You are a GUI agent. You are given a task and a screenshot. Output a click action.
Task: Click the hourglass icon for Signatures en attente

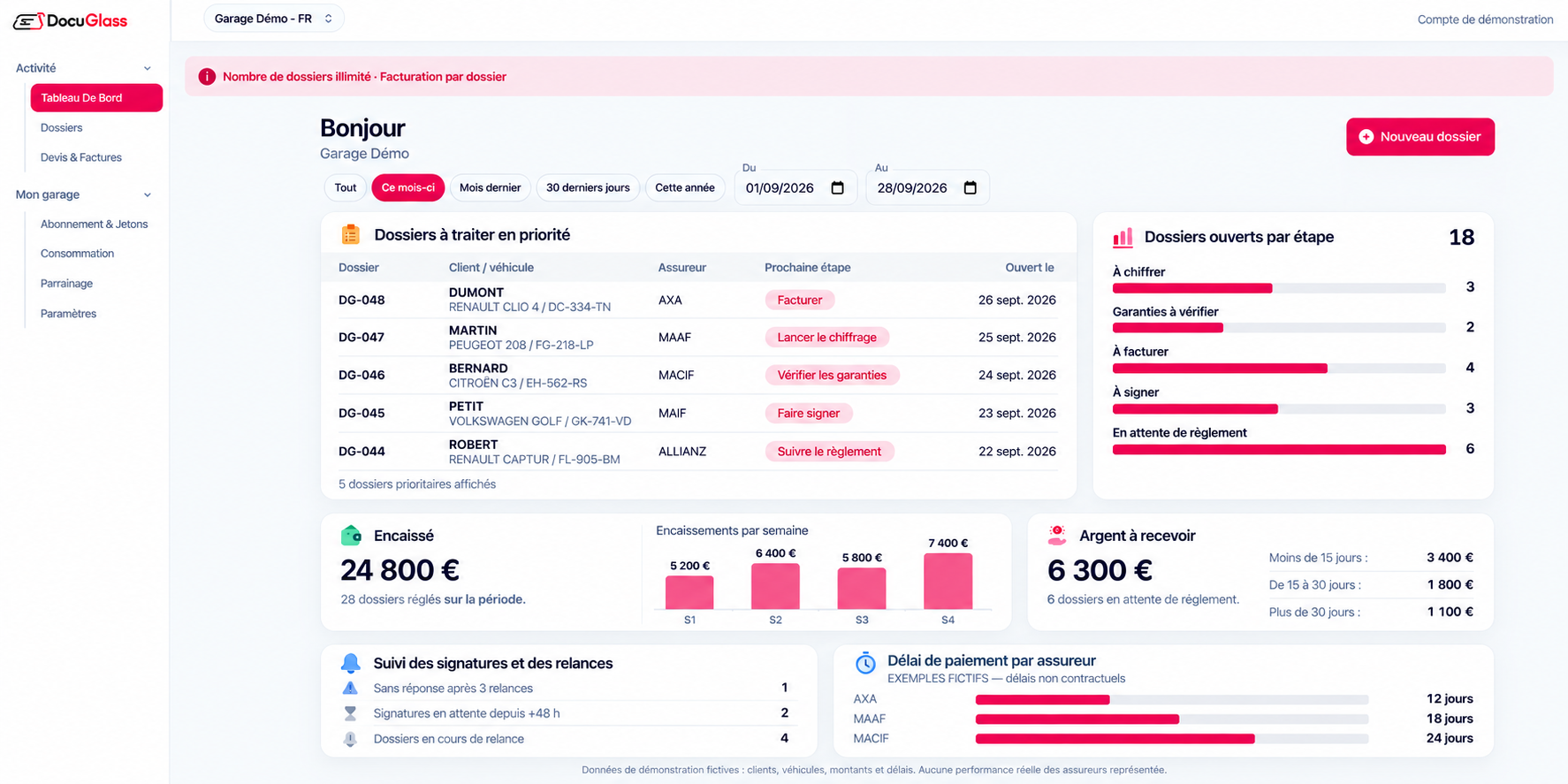coord(350,713)
